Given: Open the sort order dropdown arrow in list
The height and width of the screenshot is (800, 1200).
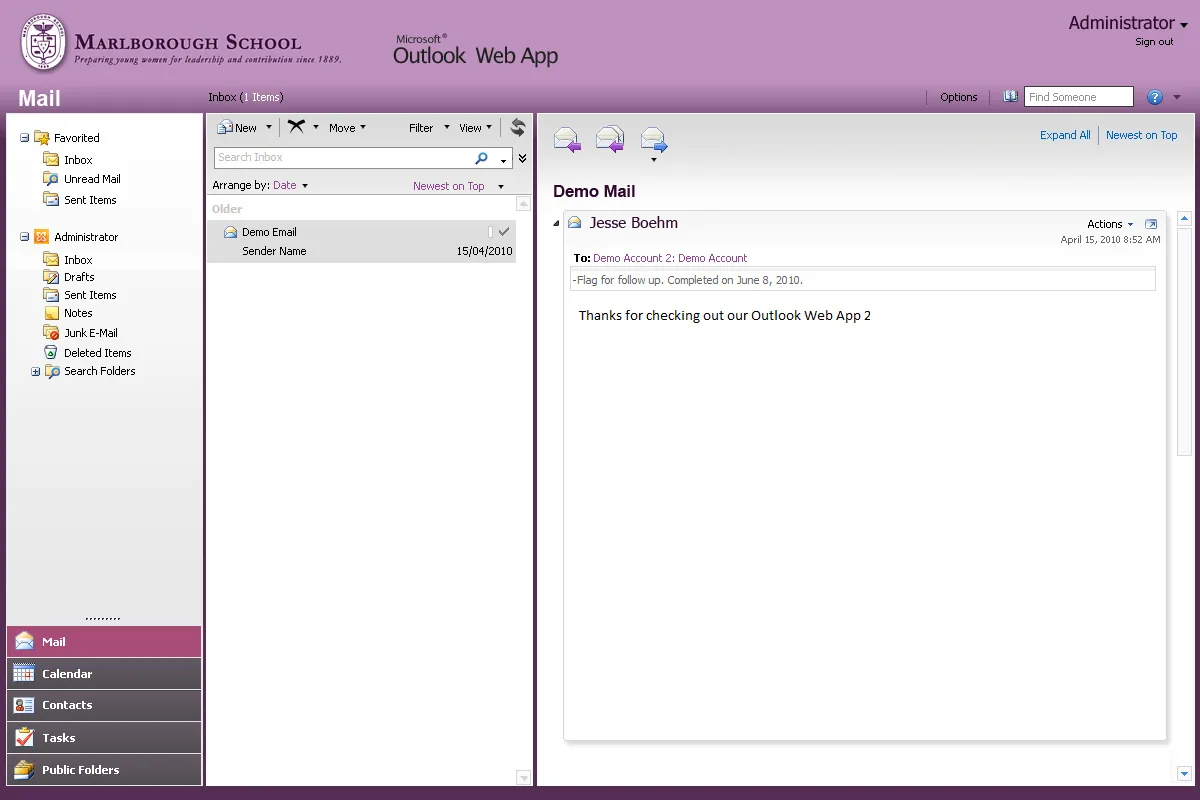Looking at the screenshot, I should [501, 187].
